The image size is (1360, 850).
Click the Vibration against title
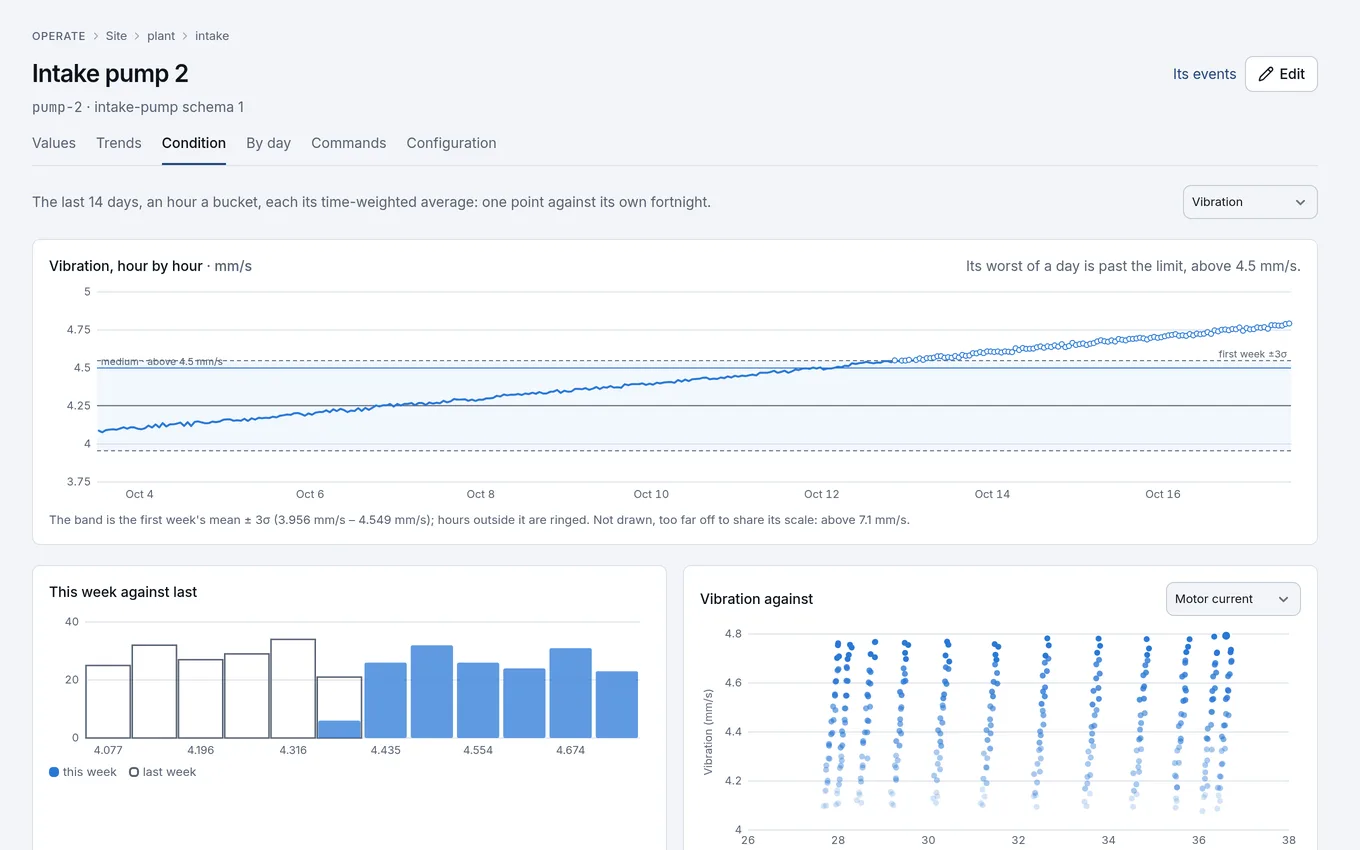[x=756, y=599]
